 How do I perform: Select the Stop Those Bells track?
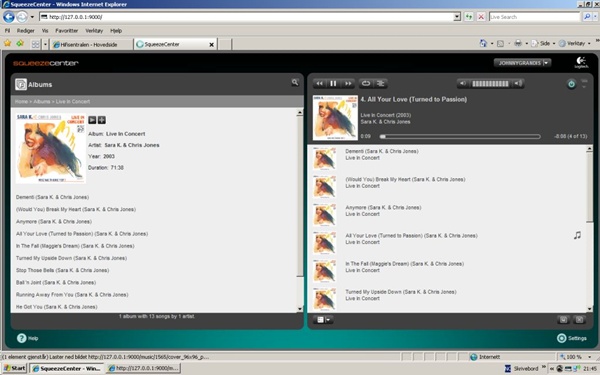62,271
